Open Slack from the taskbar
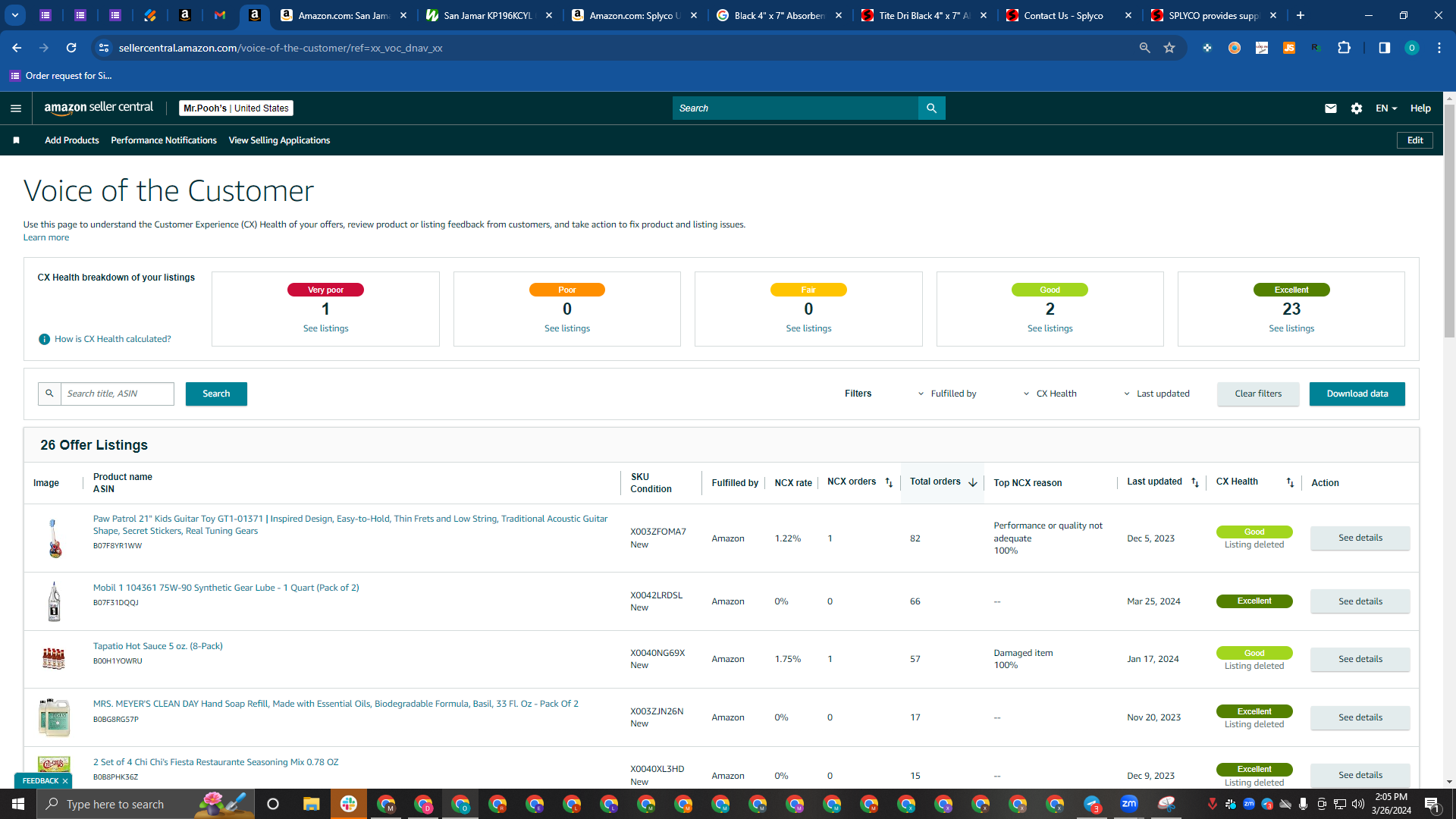This screenshot has width=1456, height=819. coord(349,804)
